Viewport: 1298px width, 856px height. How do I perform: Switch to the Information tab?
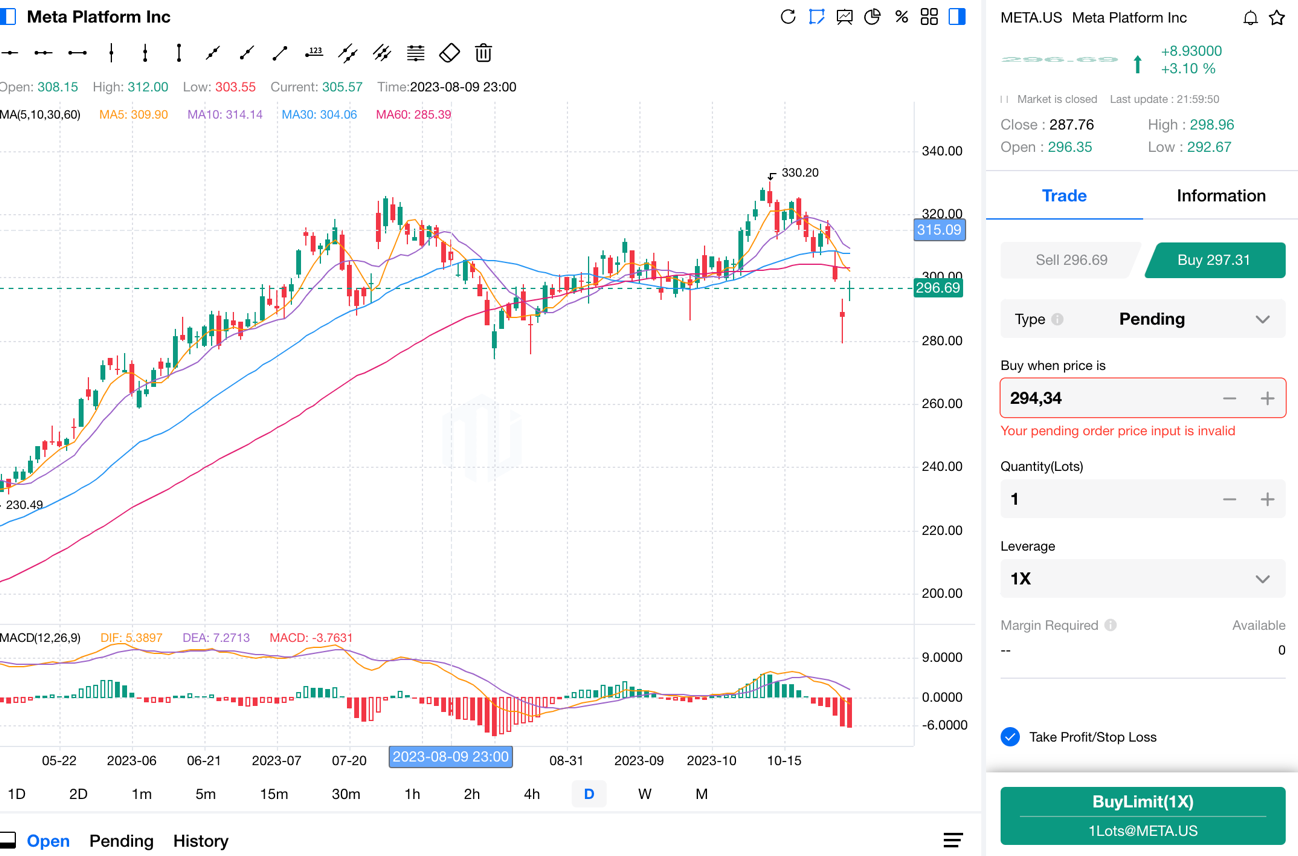[x=1220, y=196]
